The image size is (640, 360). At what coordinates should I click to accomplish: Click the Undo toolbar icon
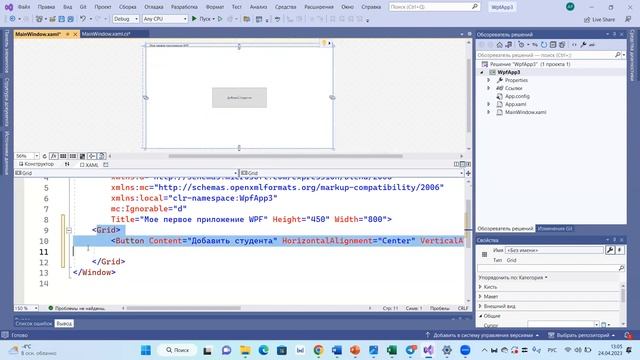tap(83, 19)
